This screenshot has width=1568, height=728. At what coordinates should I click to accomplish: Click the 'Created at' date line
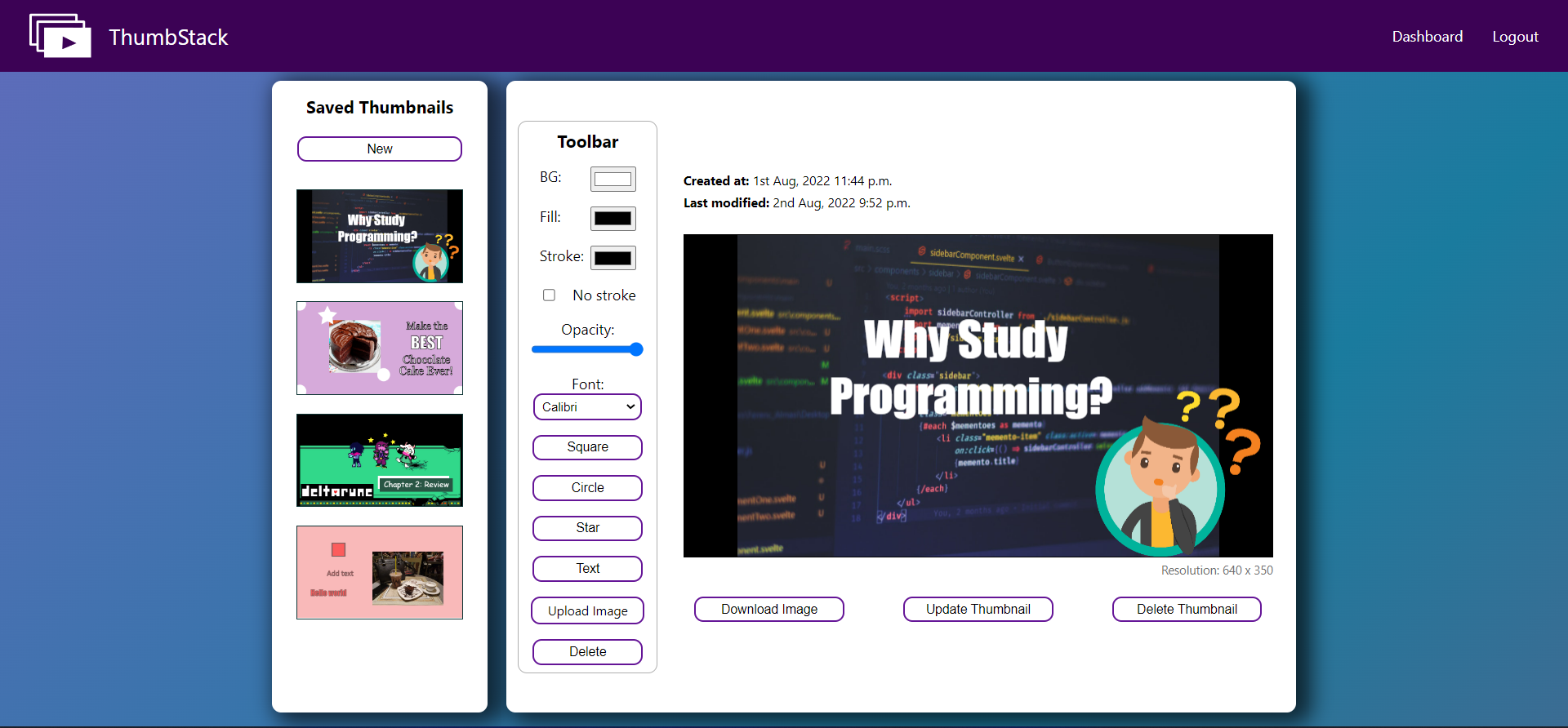[x=787, y=181]
